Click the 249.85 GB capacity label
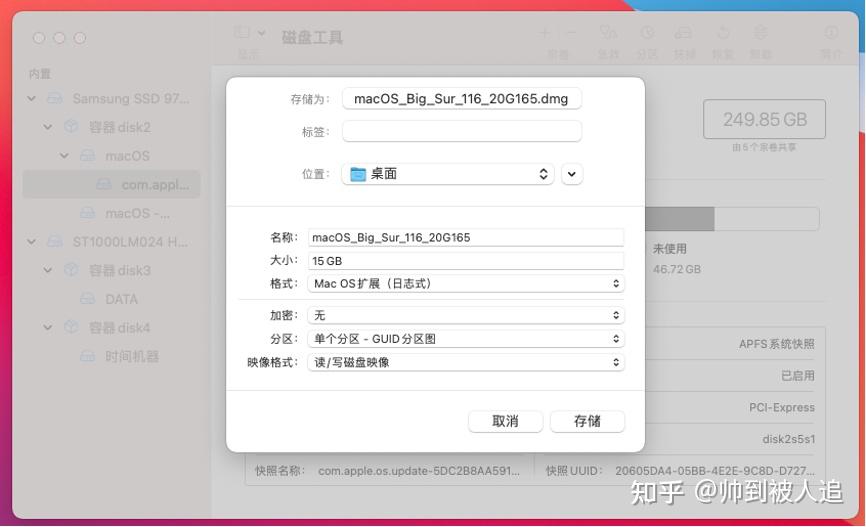866x527 pixels. point(765,119)
